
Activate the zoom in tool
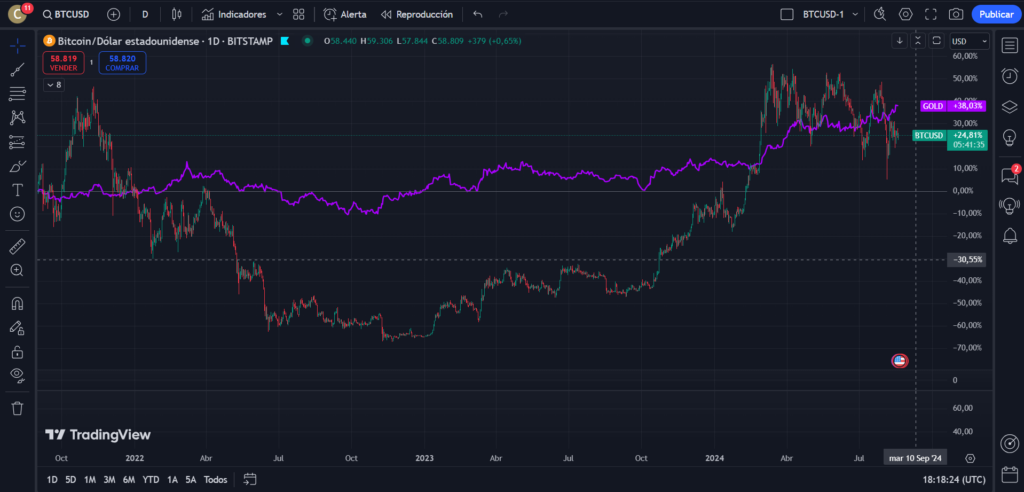coord(18,270)
